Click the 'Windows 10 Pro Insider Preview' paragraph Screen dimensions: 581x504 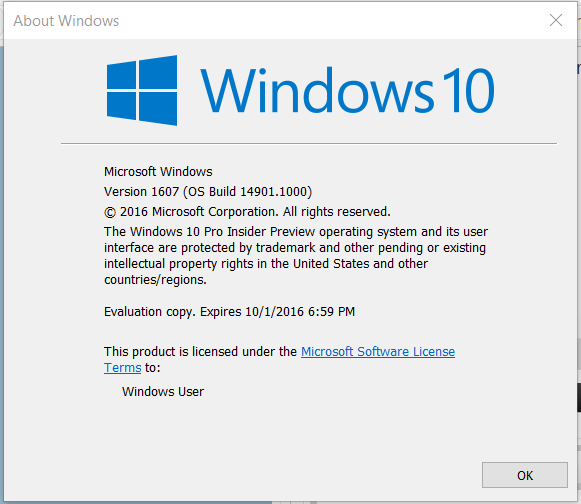pos(296,255)
